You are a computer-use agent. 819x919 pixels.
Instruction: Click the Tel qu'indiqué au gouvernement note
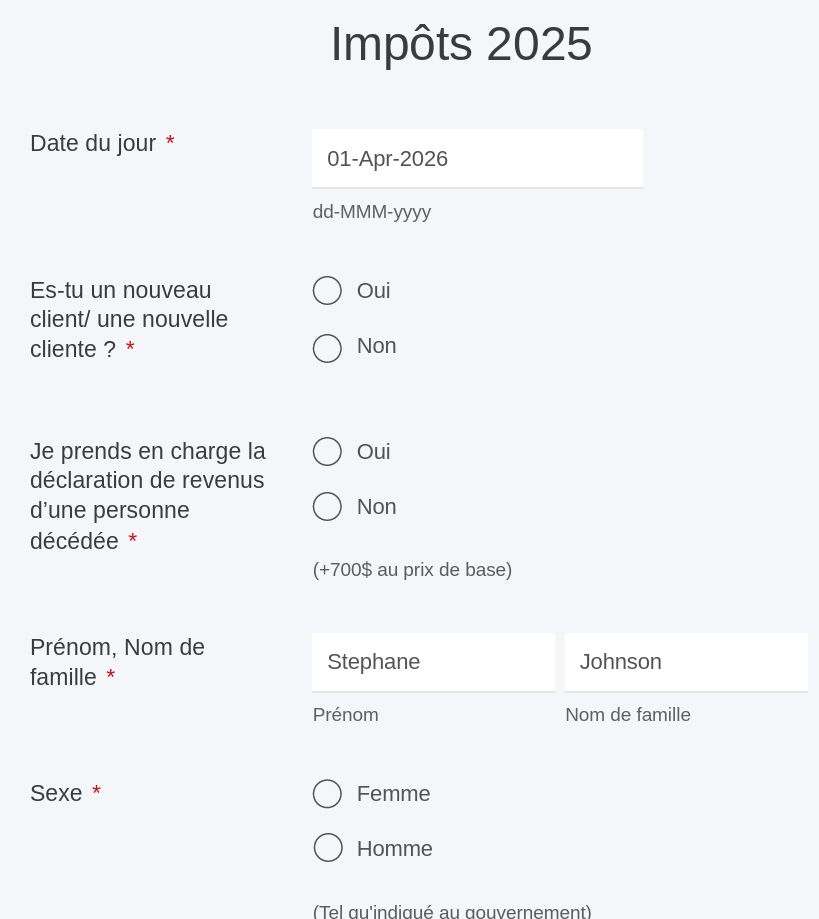coord(452,911)
